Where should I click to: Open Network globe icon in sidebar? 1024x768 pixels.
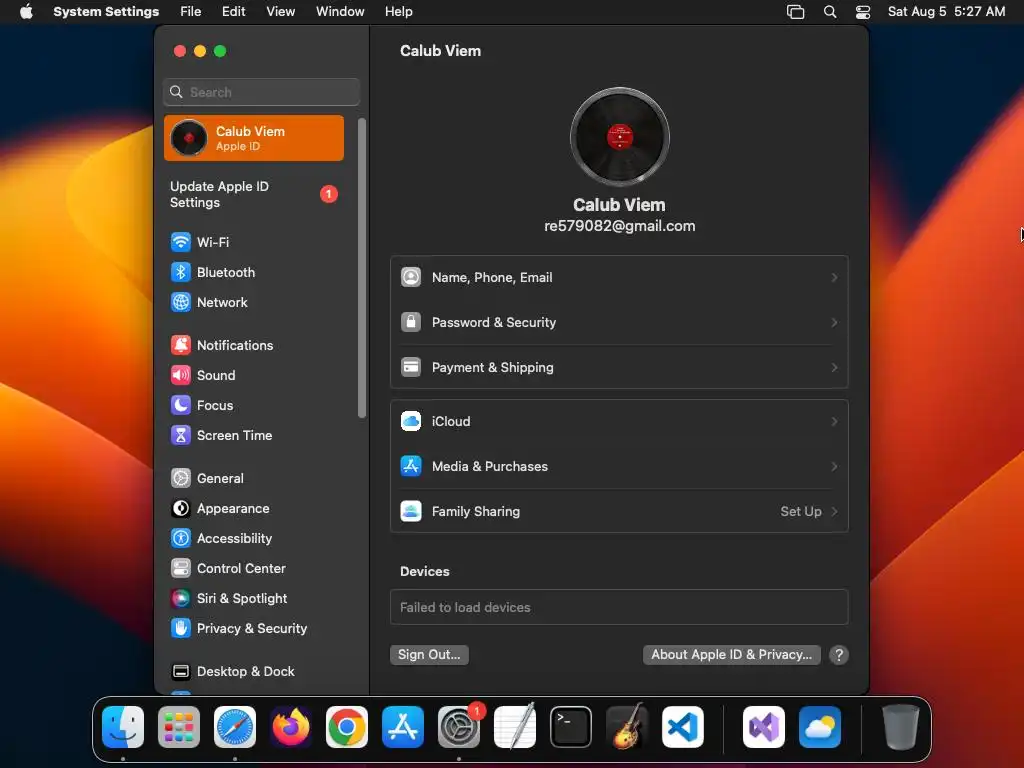180,302
